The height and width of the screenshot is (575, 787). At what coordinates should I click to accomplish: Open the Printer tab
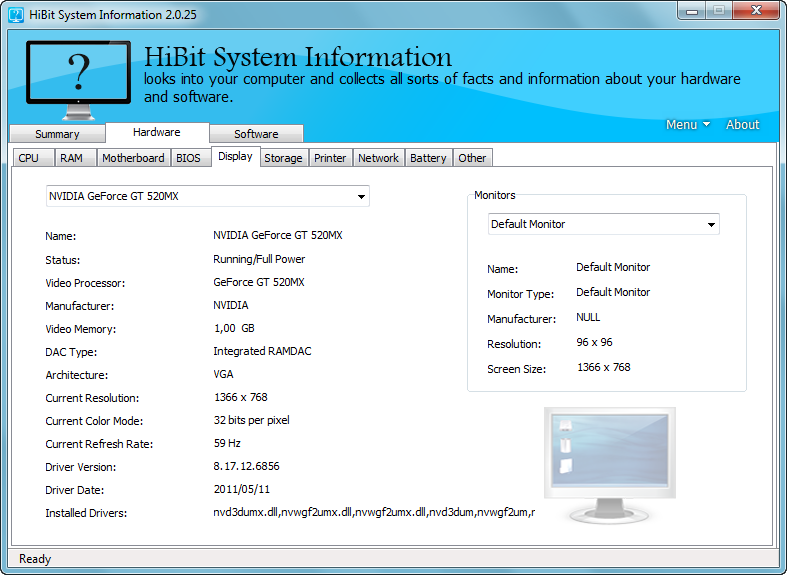[x=330, y=158]
